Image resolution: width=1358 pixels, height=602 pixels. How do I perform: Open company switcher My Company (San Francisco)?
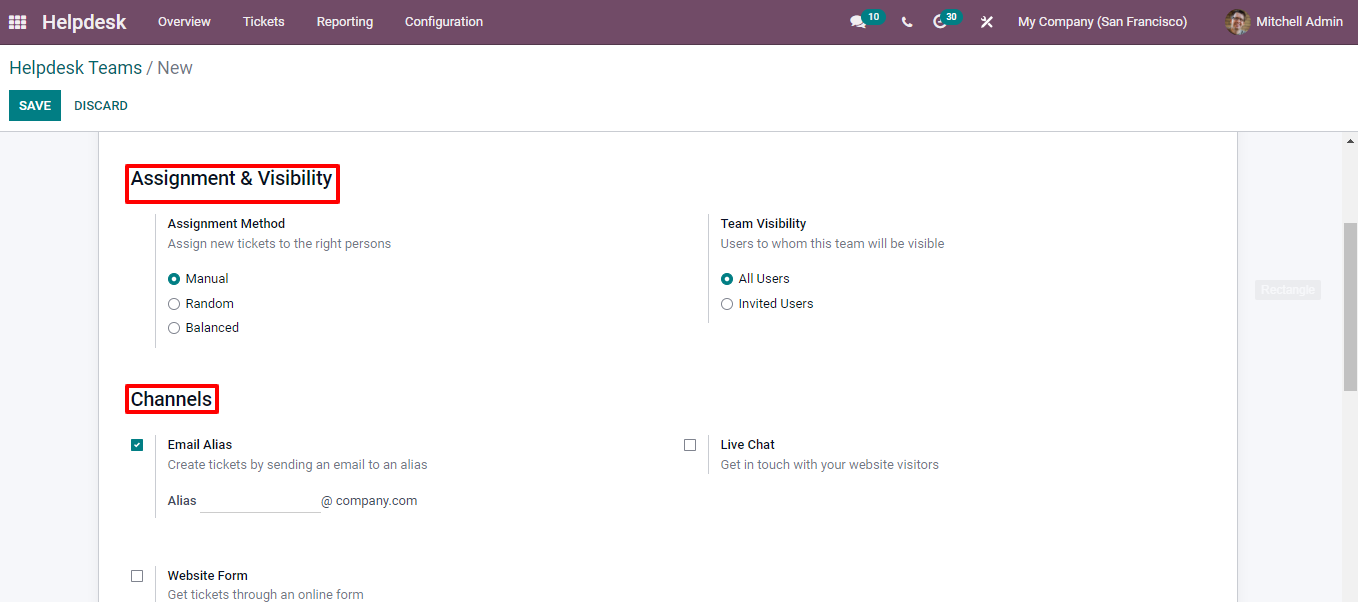[1103, 22]
